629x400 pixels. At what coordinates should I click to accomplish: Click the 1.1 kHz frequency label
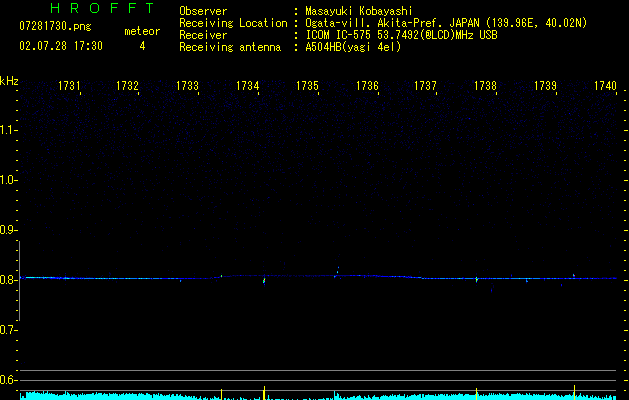[8, 130]
